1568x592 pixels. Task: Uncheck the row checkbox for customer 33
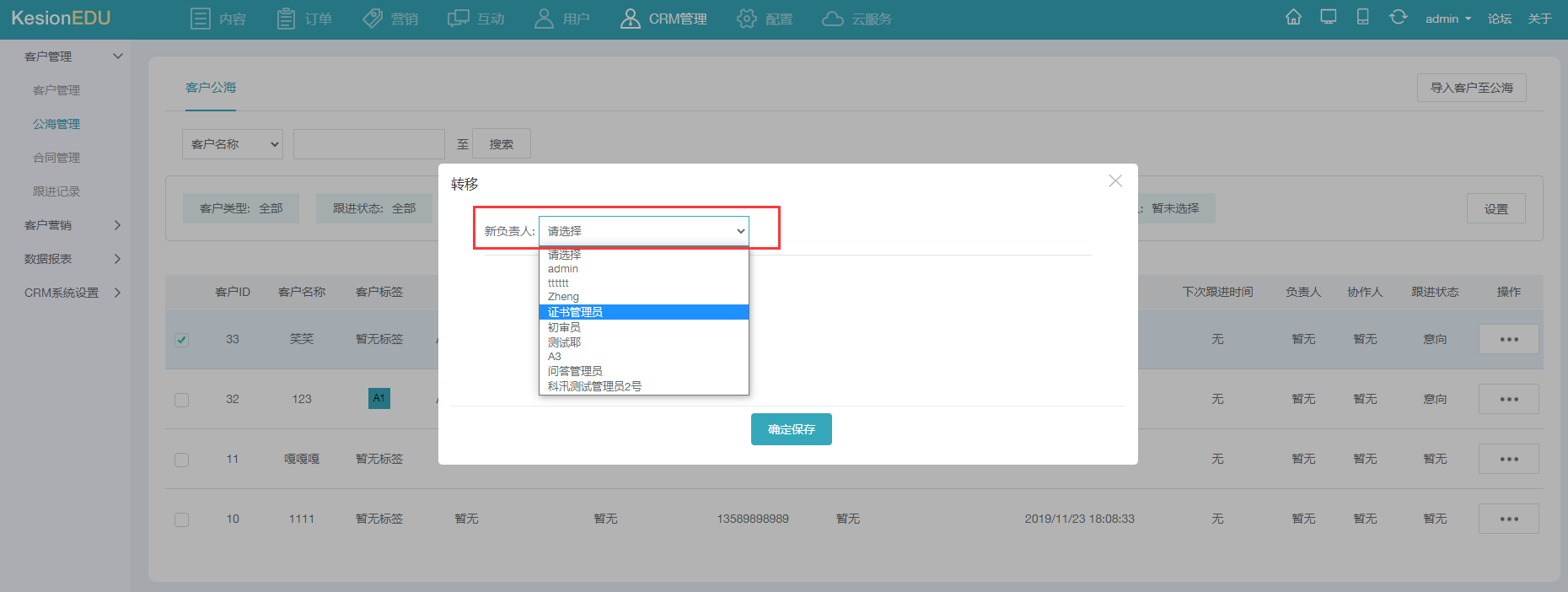pos(181,340)
